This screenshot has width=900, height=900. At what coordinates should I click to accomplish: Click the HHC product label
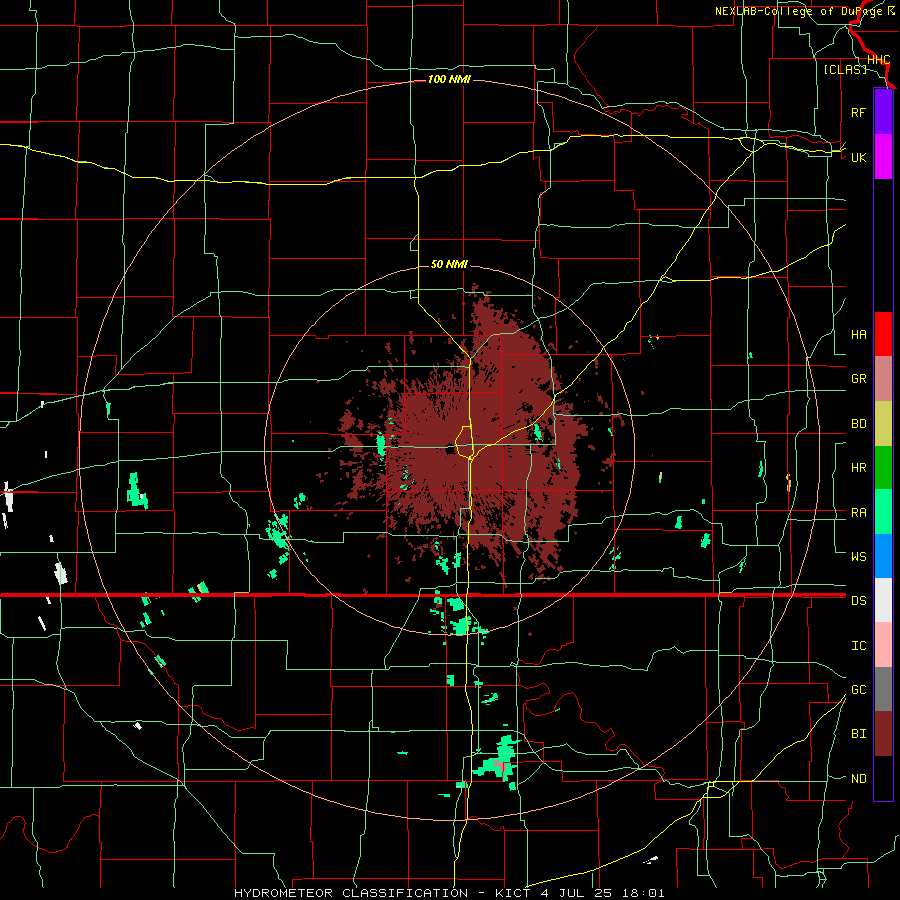point(878,60)
